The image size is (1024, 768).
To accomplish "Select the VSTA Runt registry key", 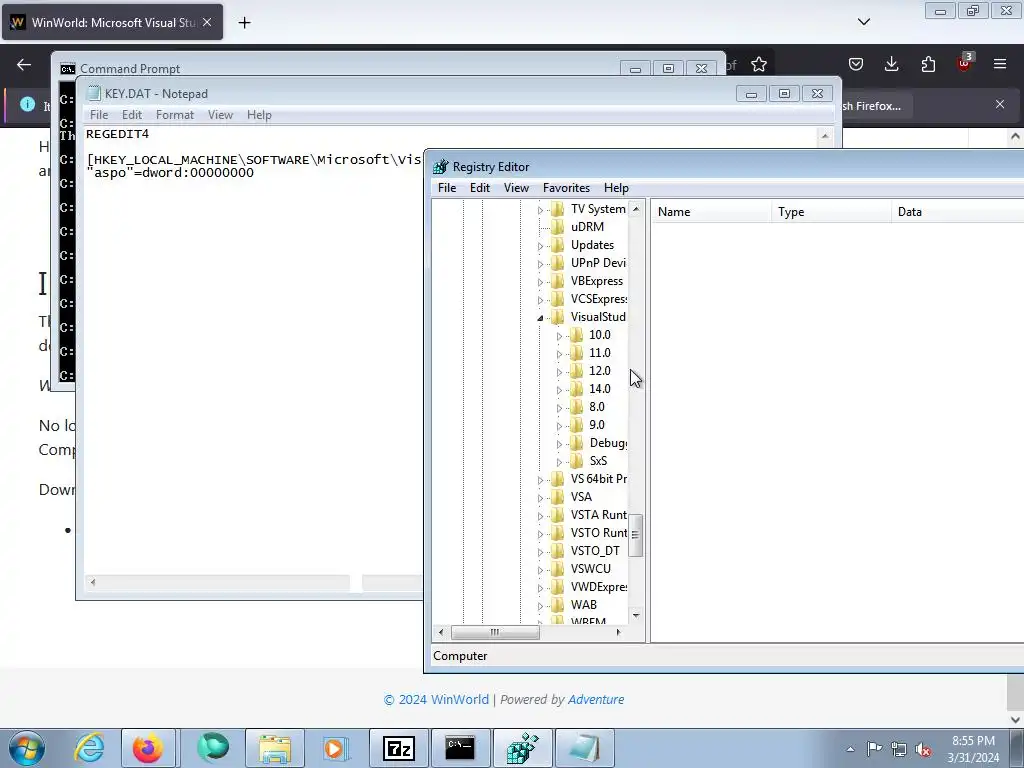I will coord(598,515).
